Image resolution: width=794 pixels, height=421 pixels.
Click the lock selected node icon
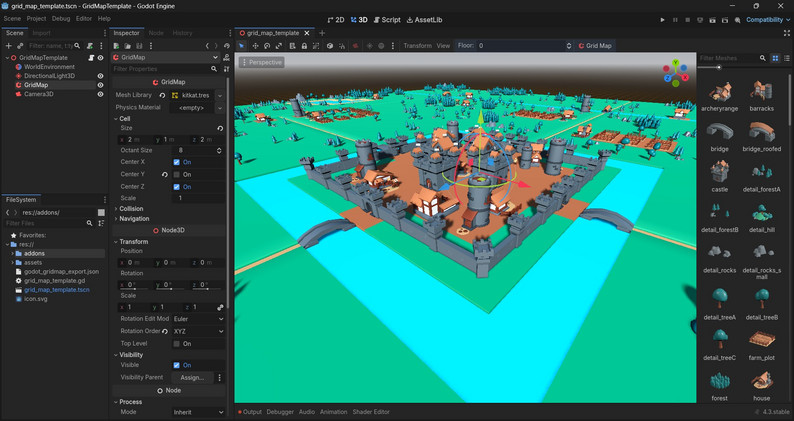tap(304, 46)
